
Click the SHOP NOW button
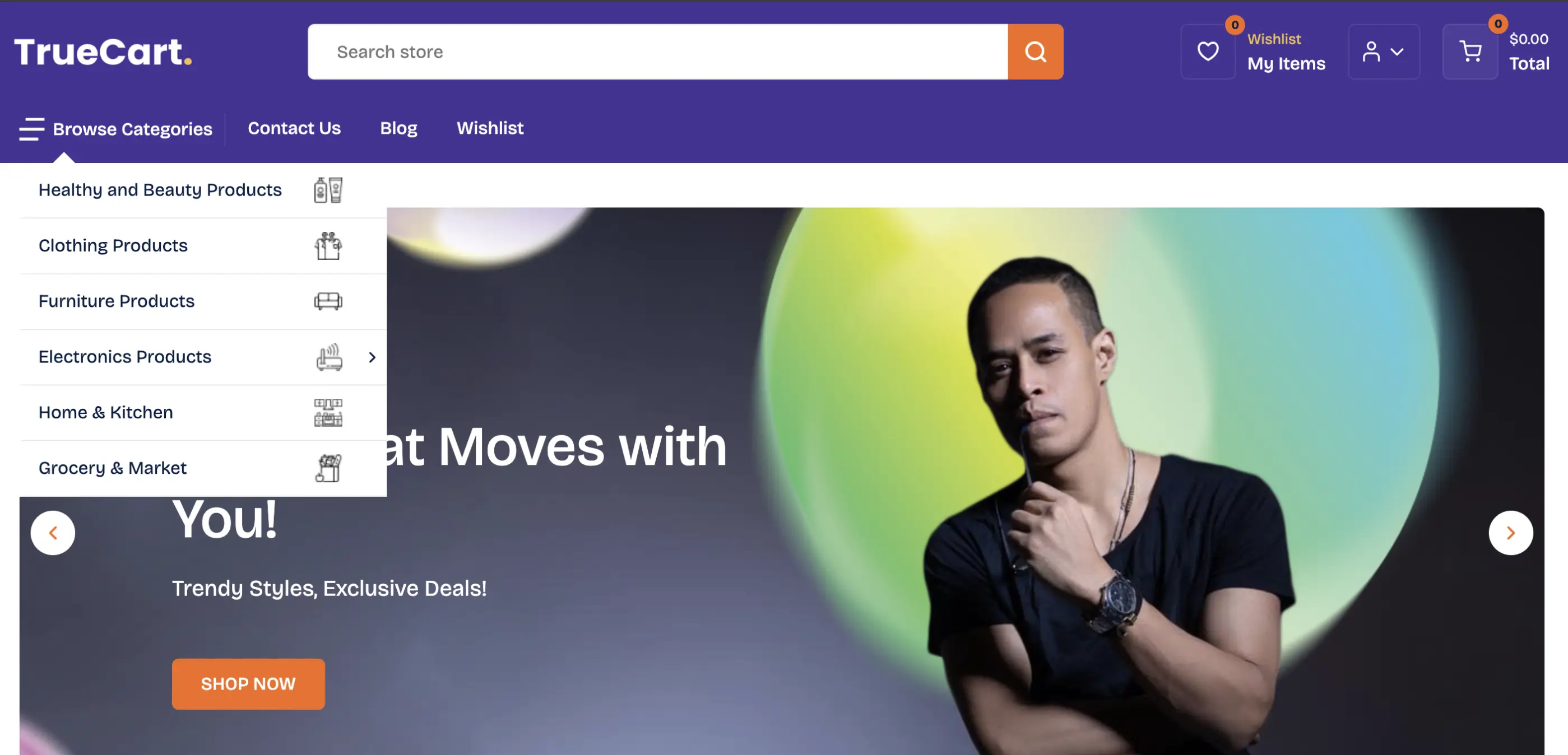248,684
